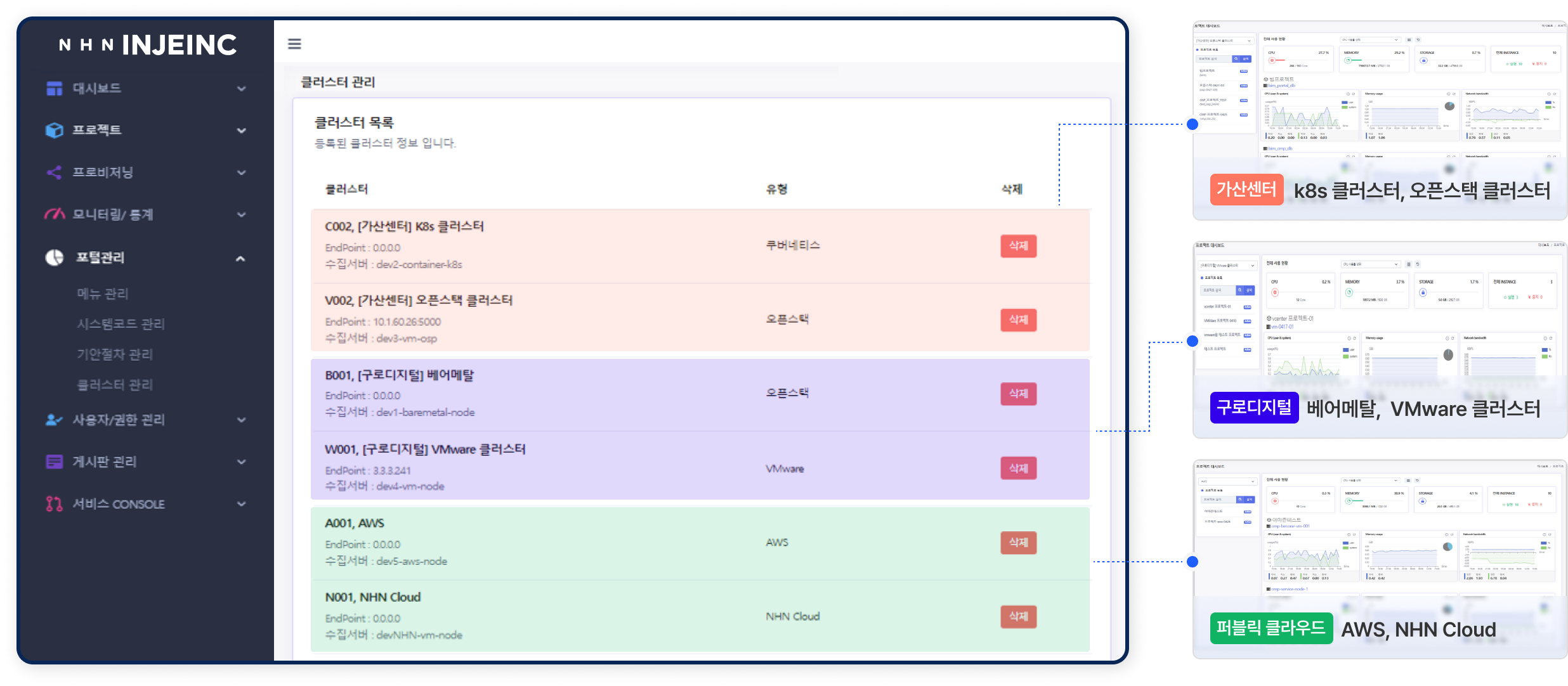1568x686 pixels.
Task: Click the 프로젝트 cube icon
Action: point(55,130)
